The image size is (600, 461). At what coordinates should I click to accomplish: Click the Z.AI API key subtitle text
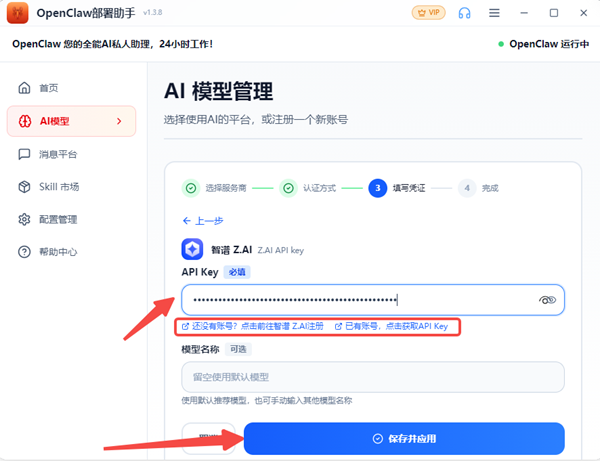click(280, 250)
